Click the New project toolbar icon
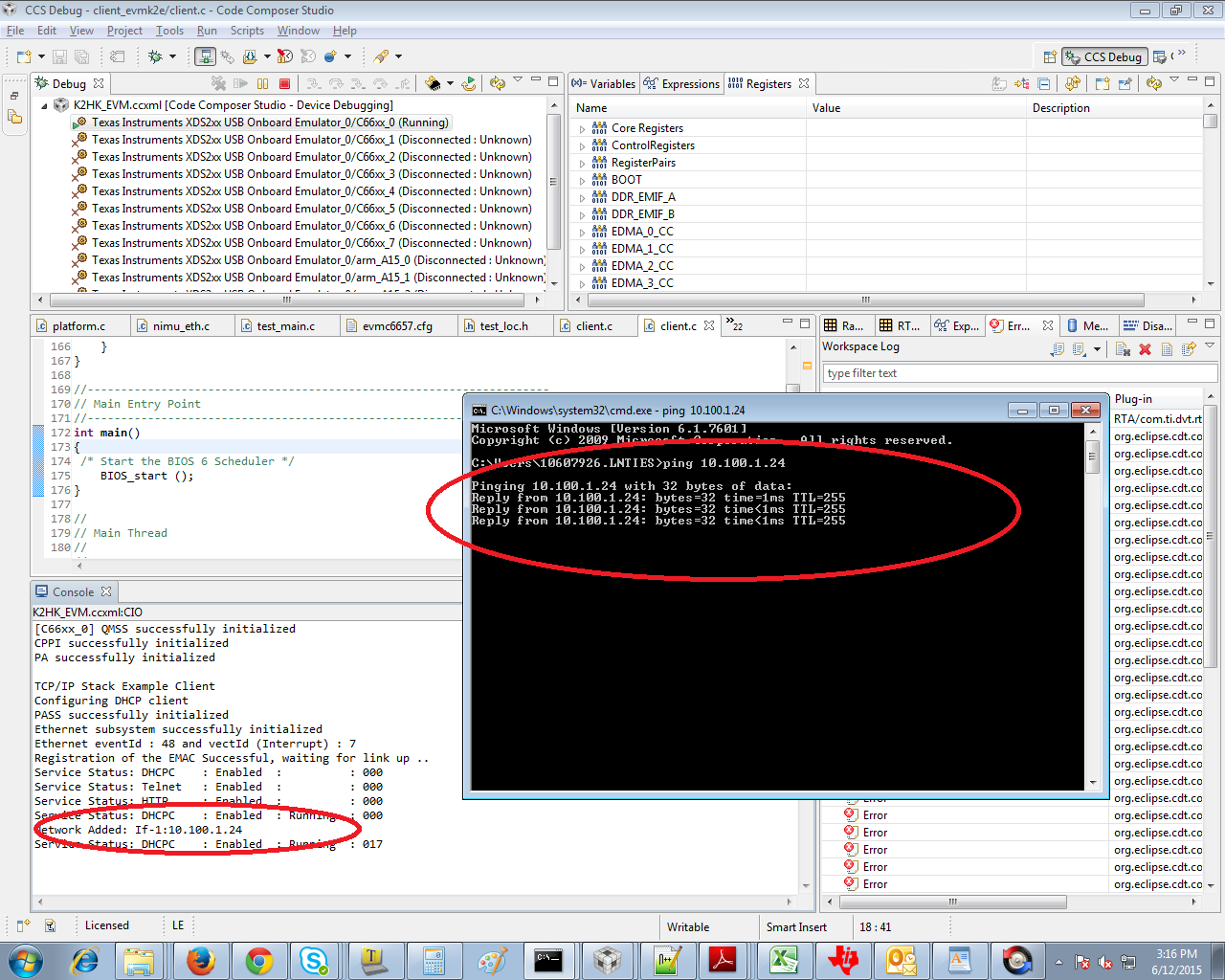 coord(24,56)
